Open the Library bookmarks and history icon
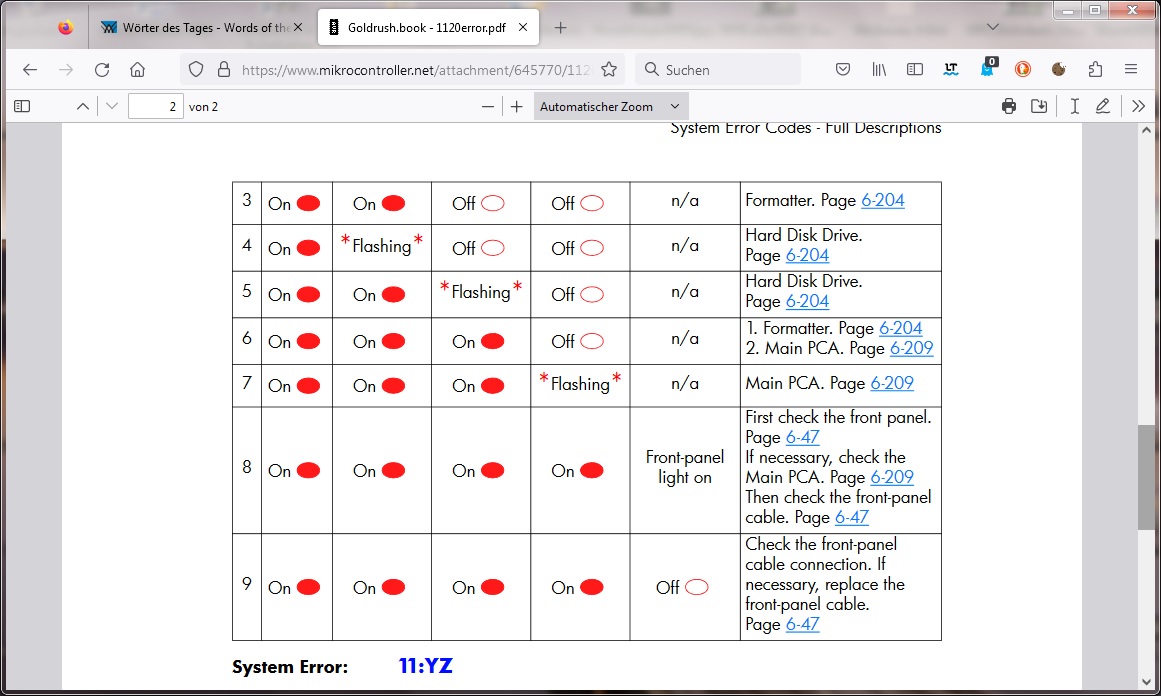This screenshot has height=696, width=1161. [x=879, y=70]
